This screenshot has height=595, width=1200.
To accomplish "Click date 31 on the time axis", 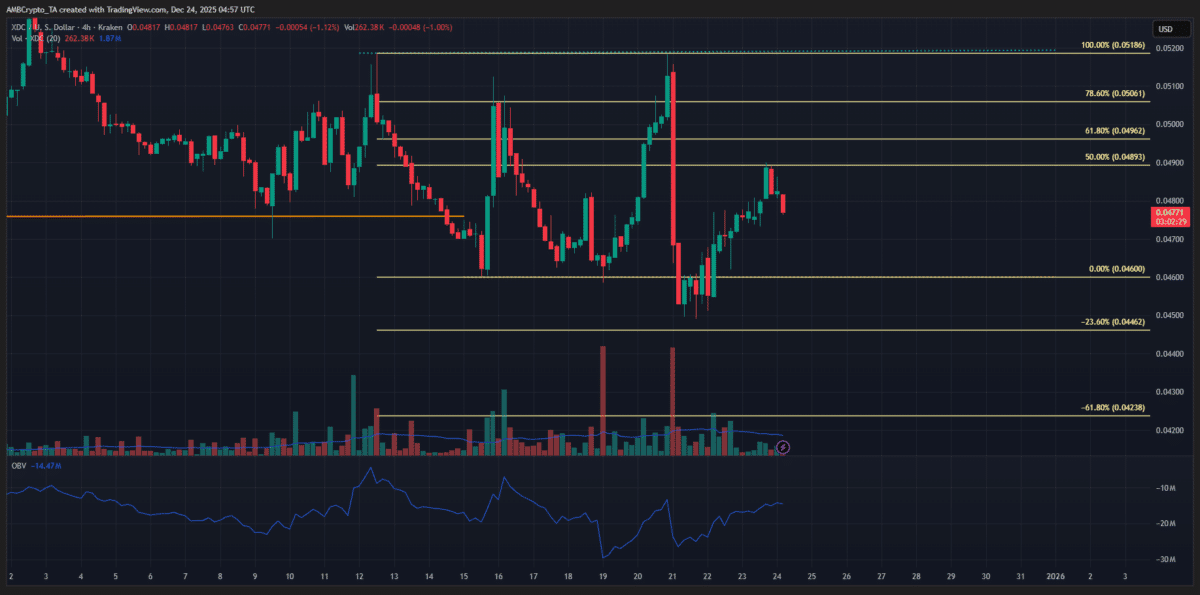I will tap(1020, 577).
